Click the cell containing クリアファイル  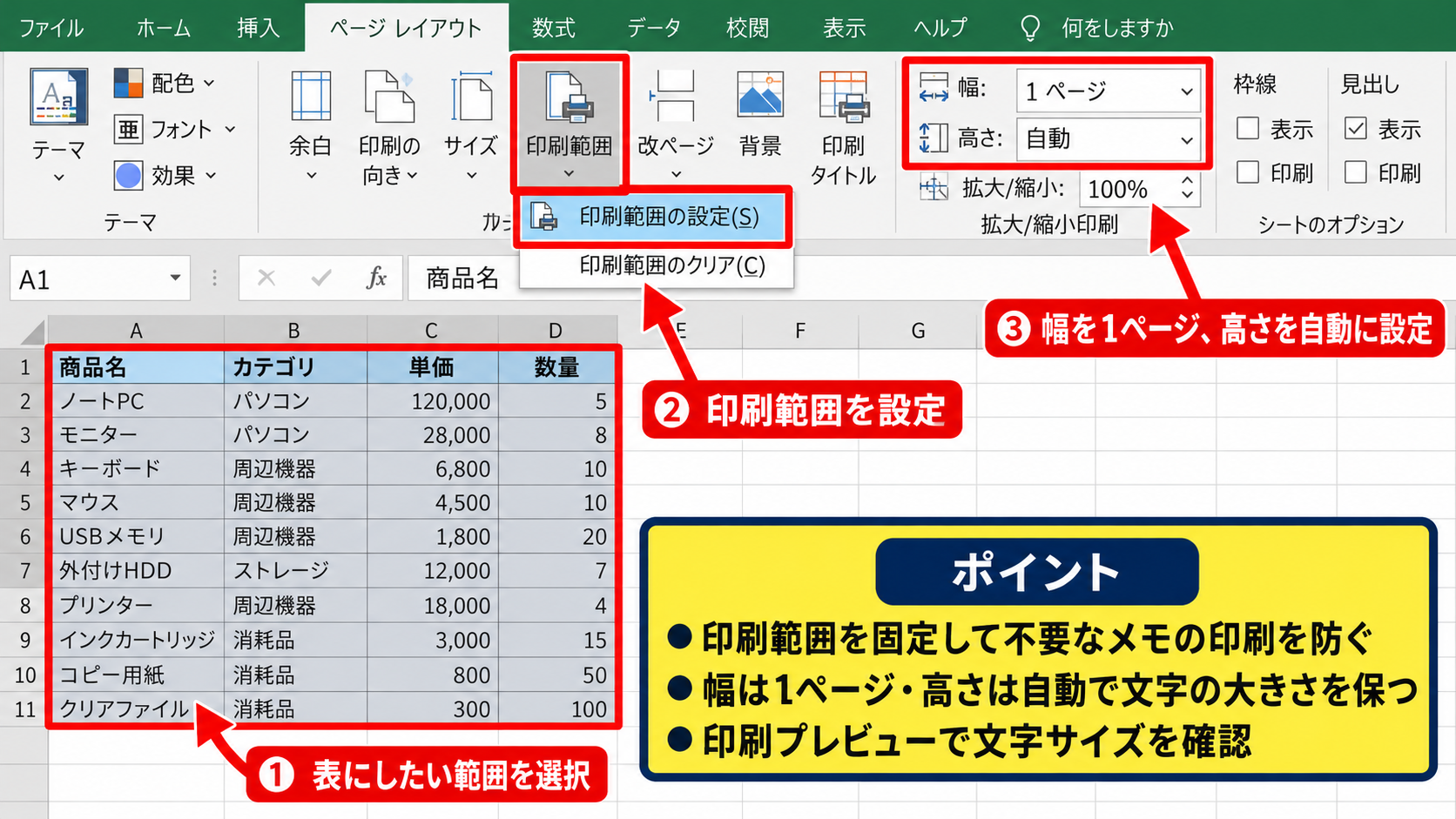pyautogui.click(x=137, y=709)
